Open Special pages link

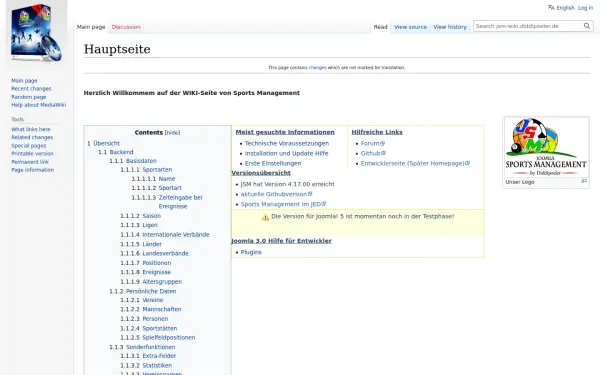click(x=29, y=146)
